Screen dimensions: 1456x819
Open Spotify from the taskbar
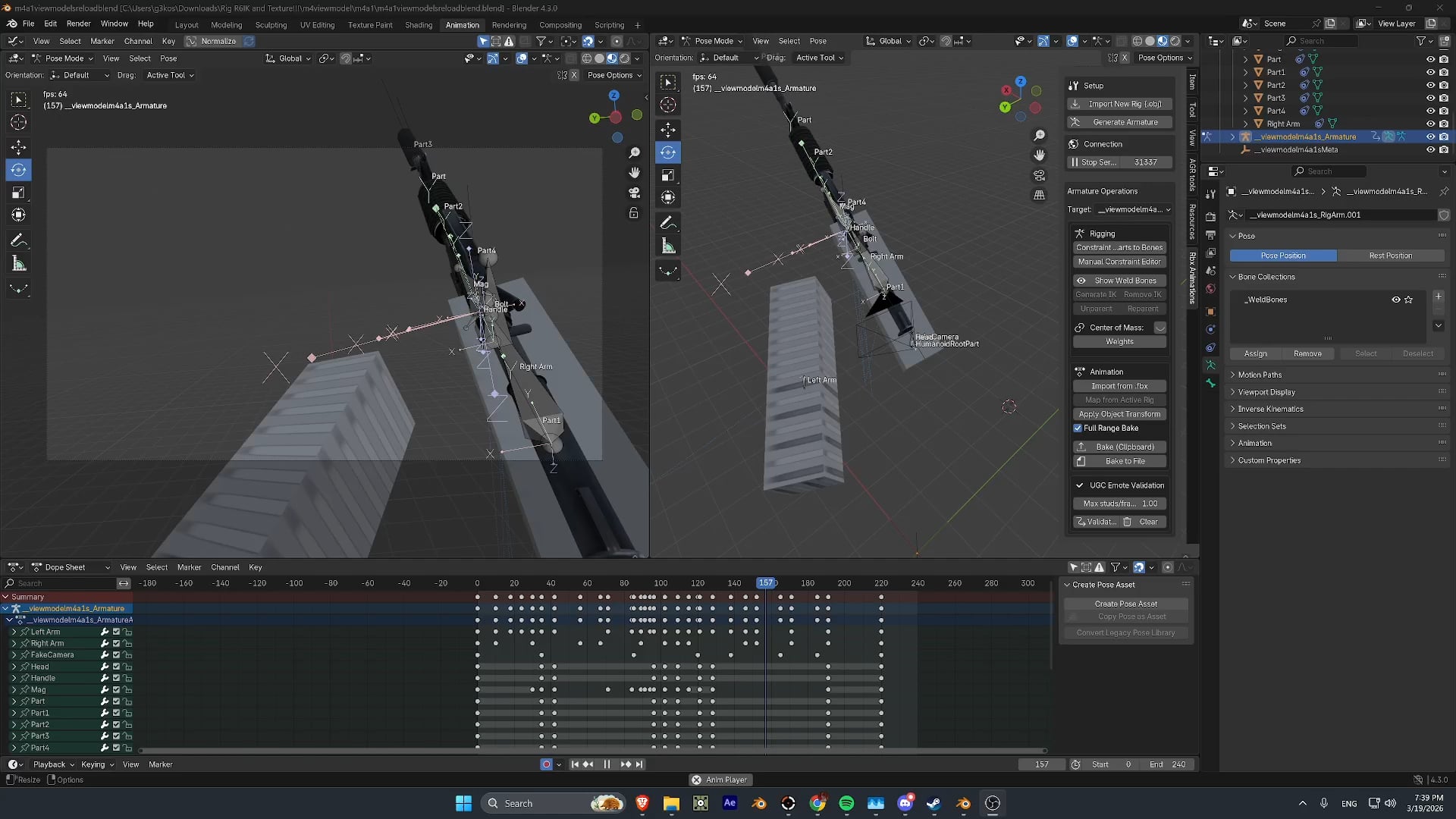(846, 803)
